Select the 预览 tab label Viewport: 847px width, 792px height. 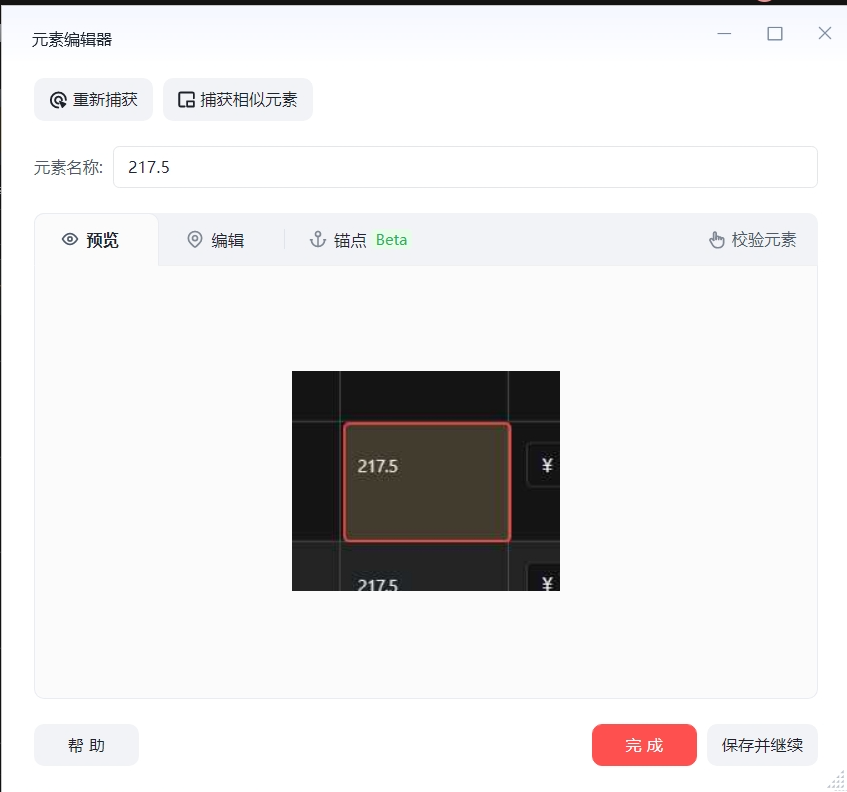tap(102, 241)
